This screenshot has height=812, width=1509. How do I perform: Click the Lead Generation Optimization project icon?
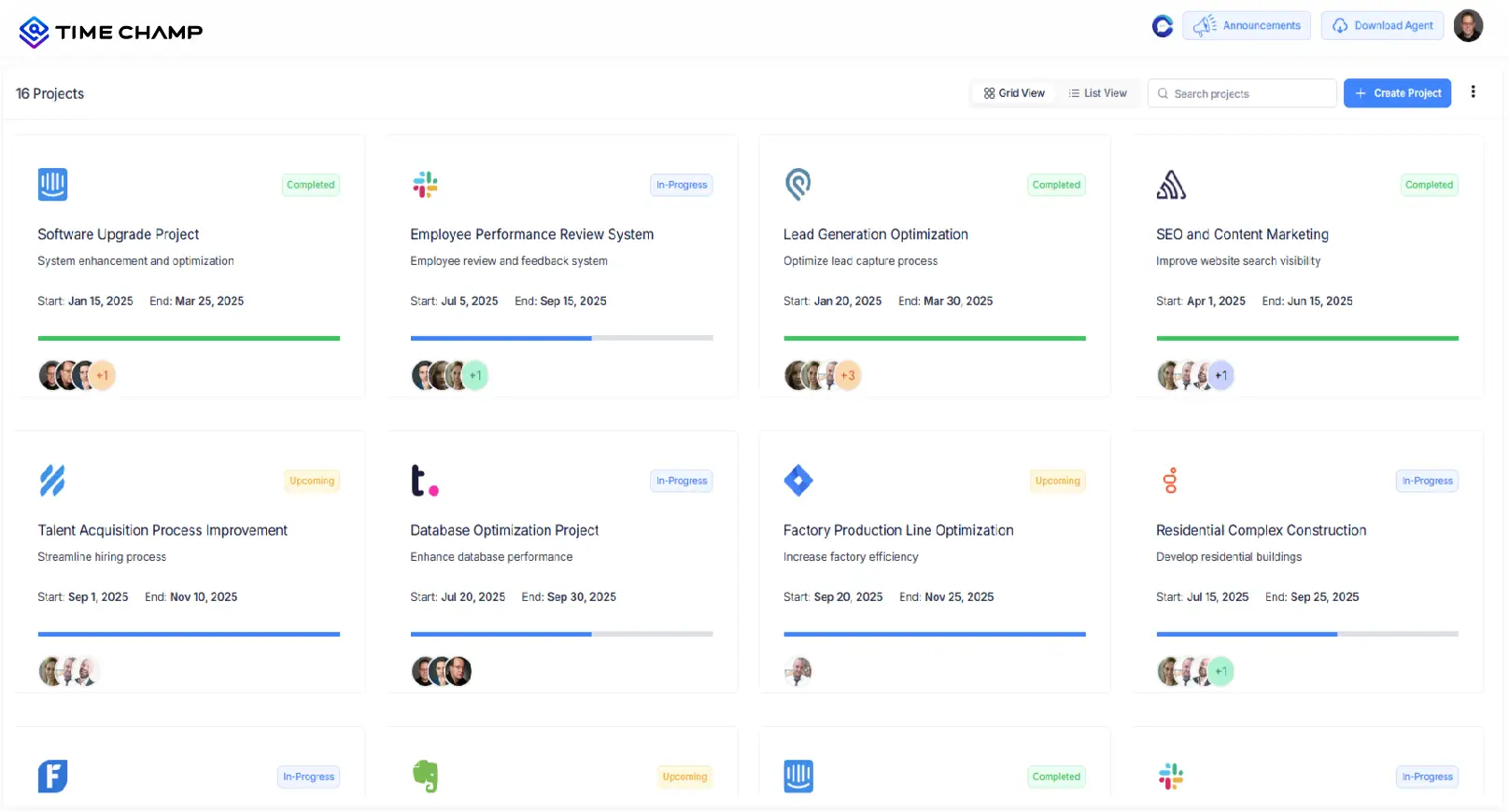[798, 185]
